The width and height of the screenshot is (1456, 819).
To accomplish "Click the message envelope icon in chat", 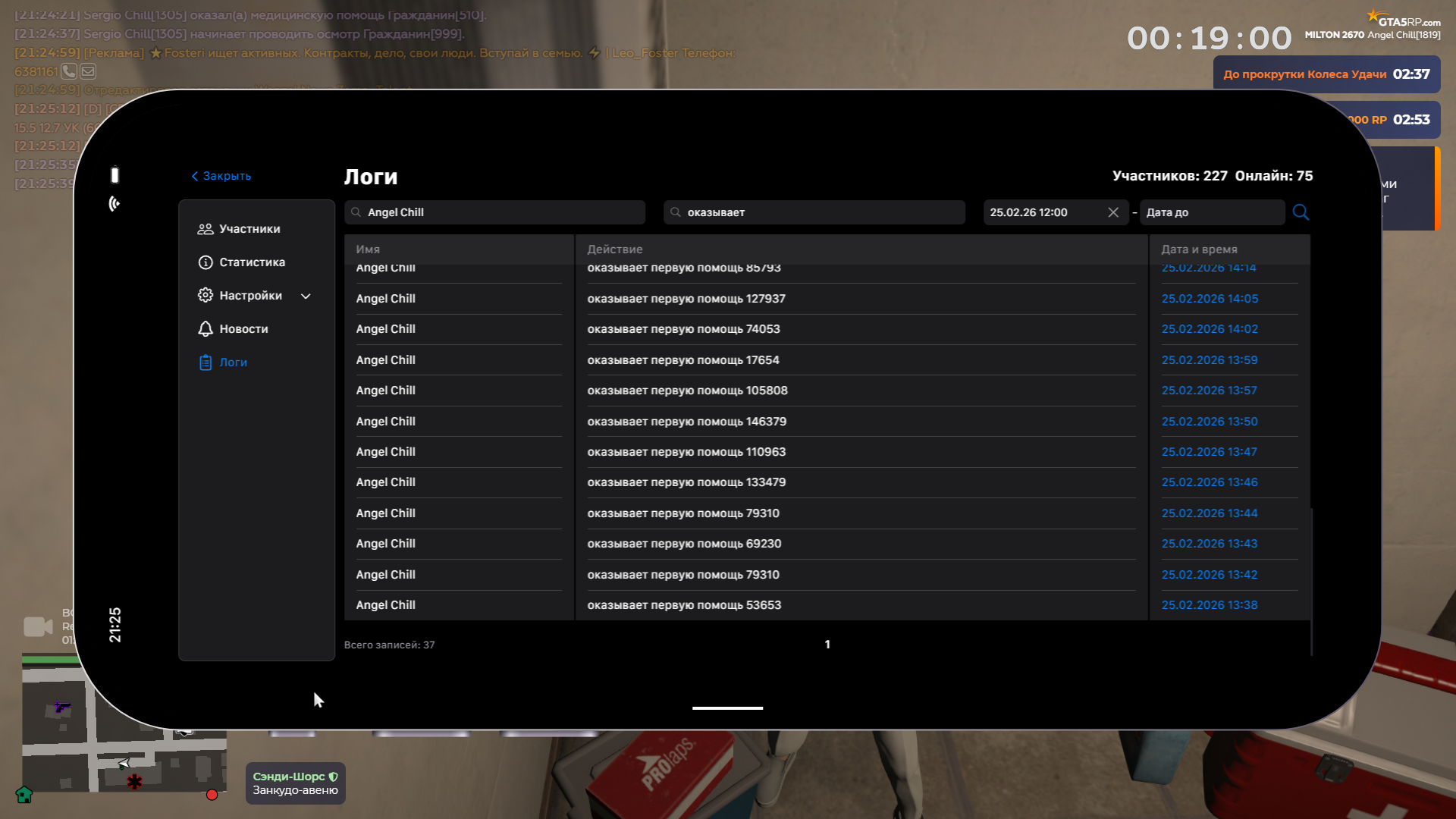I will click(88, 71).
